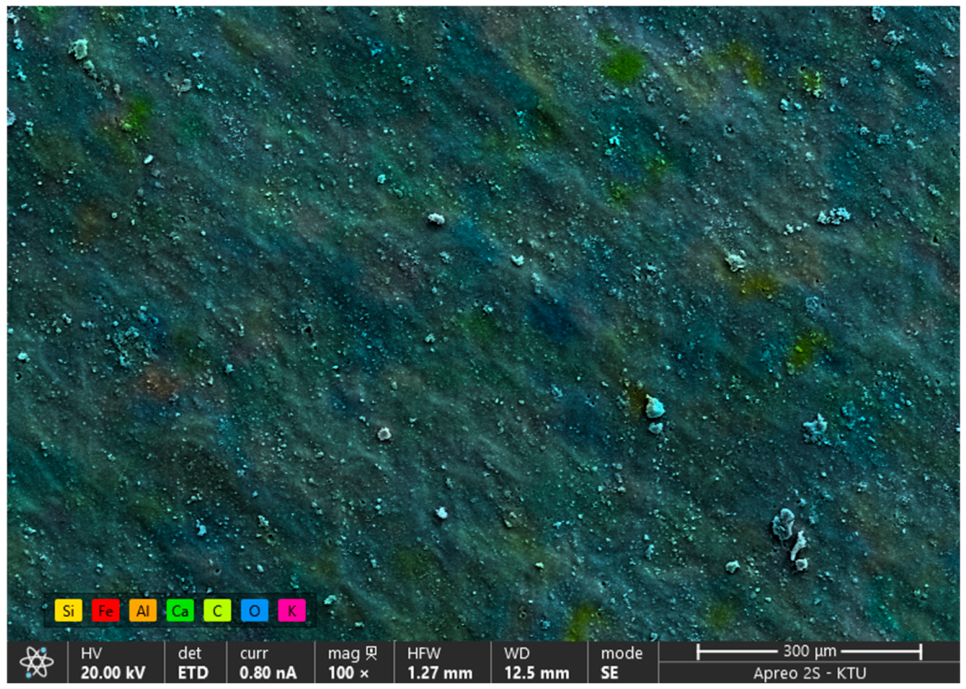
Task: Click the HFW 1.27 mm readout
Action: pos(441,662)
